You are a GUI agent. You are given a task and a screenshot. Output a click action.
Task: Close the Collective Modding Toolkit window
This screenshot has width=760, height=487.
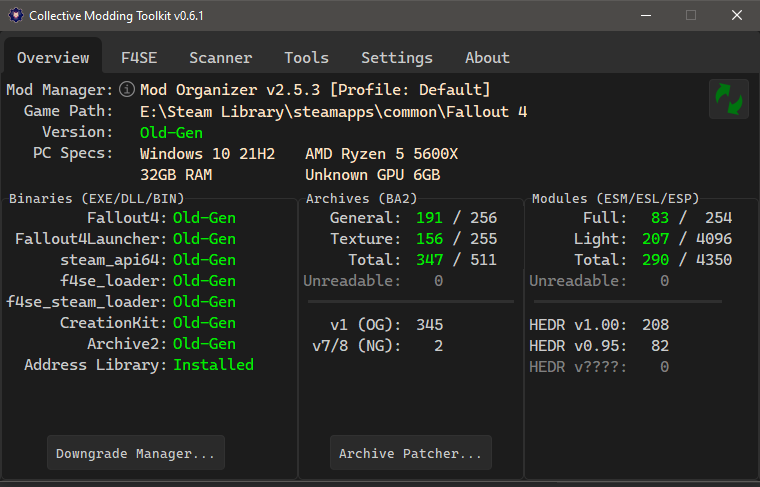pos(737,16)
